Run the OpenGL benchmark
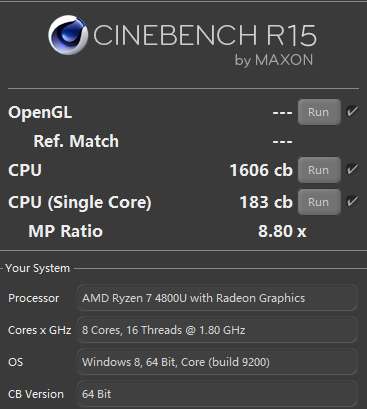 (319, 112)
